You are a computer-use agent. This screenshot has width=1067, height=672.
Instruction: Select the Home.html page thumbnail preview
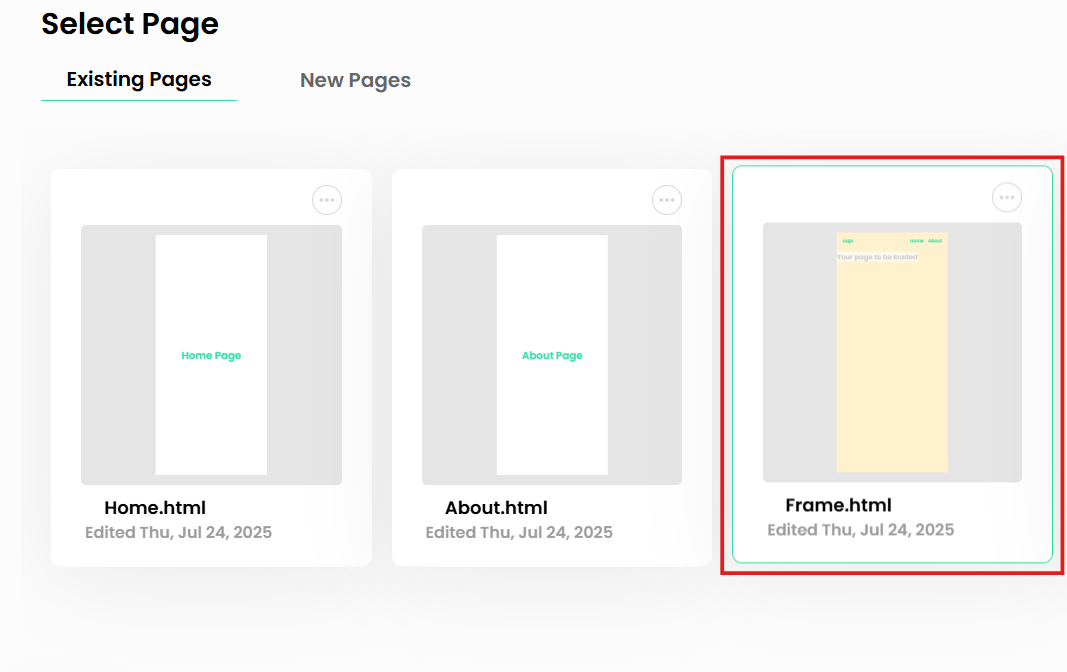[x=212, y=355]
